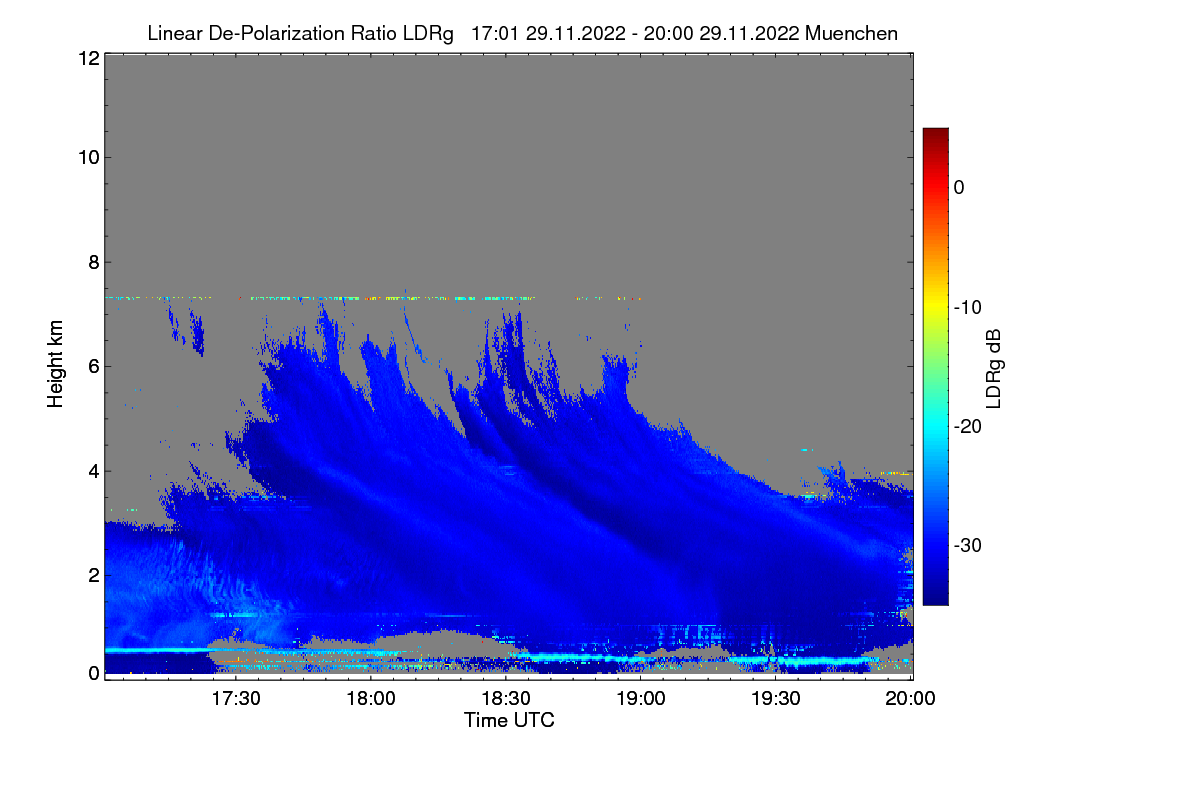
Task: Click the 18:30 time tick label
Action: (x=506, y=700)
